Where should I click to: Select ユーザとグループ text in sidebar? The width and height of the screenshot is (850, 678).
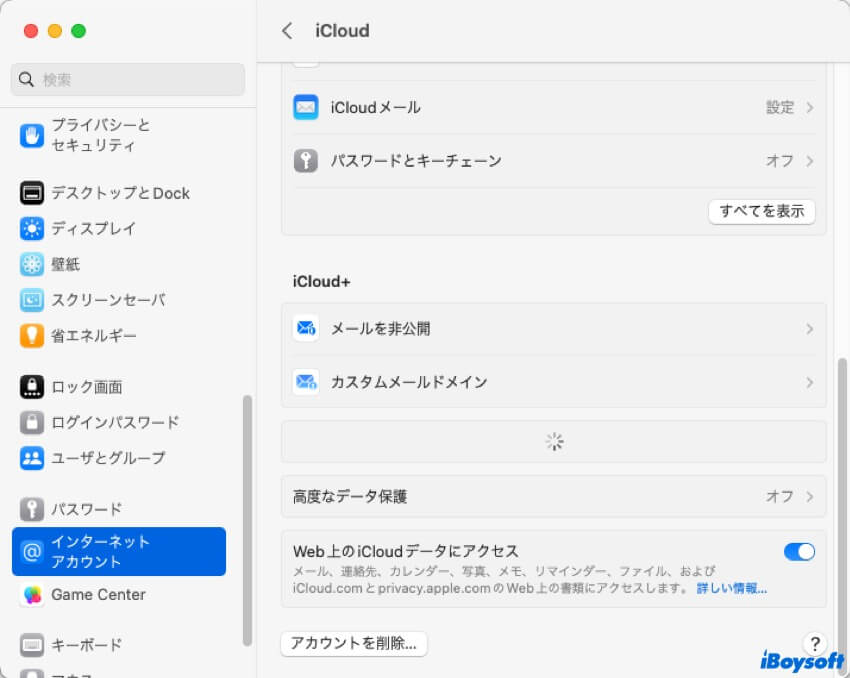(108, 459)
